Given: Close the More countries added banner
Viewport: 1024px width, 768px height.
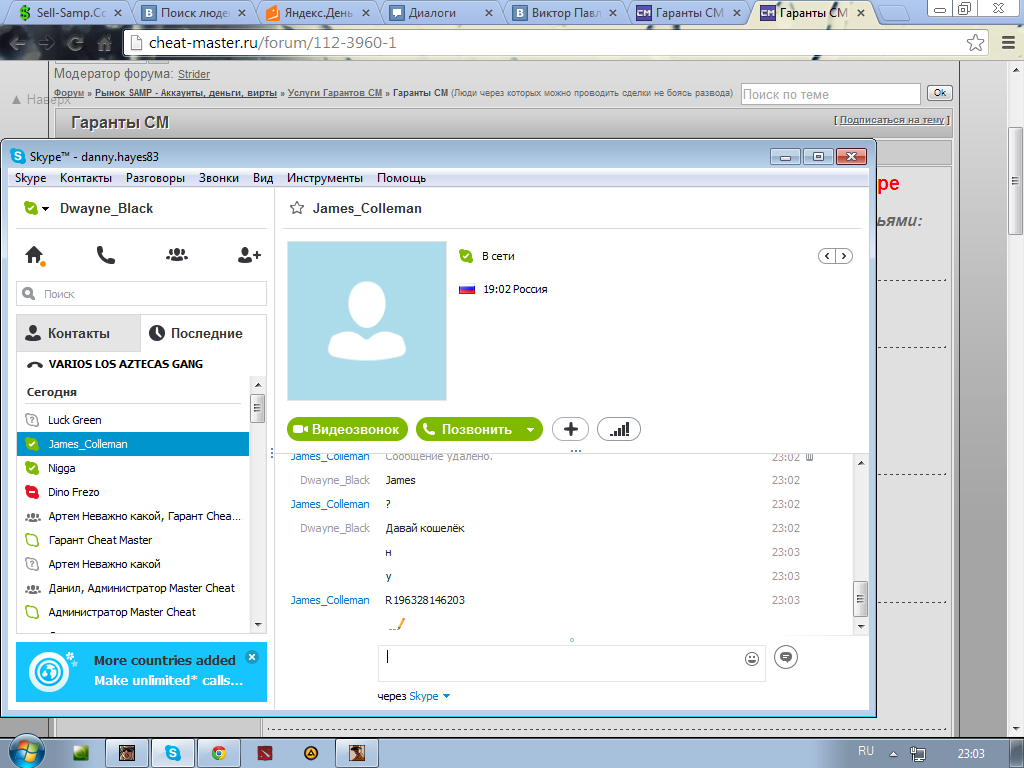Looking at the screenshot, I should pos(252,657).
